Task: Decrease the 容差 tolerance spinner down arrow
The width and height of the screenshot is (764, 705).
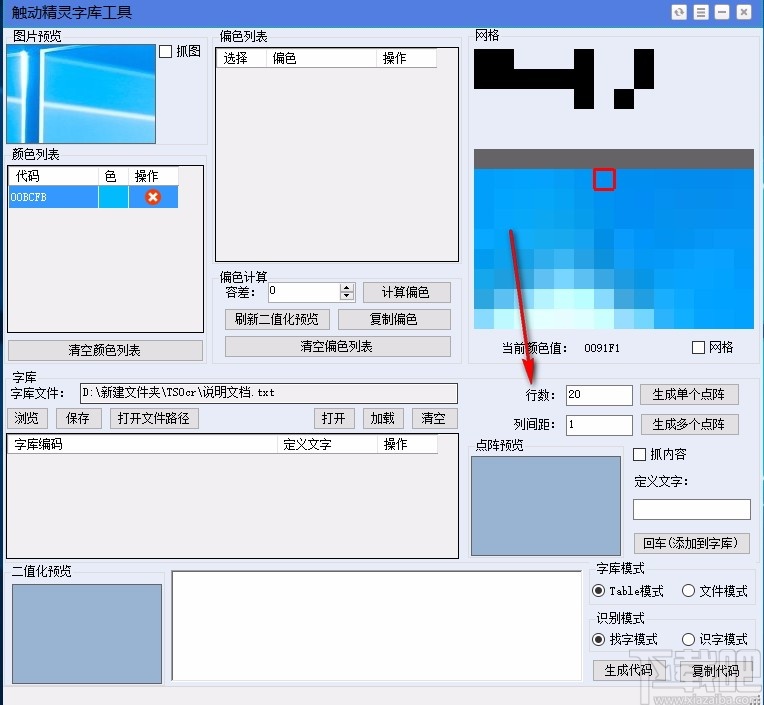Action: coord(346,296)
